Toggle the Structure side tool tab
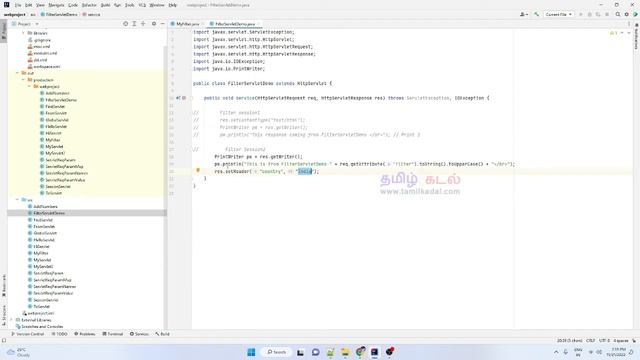Image resolution: width=640 pixels, height=360 pixels. (x=4, y=315)
